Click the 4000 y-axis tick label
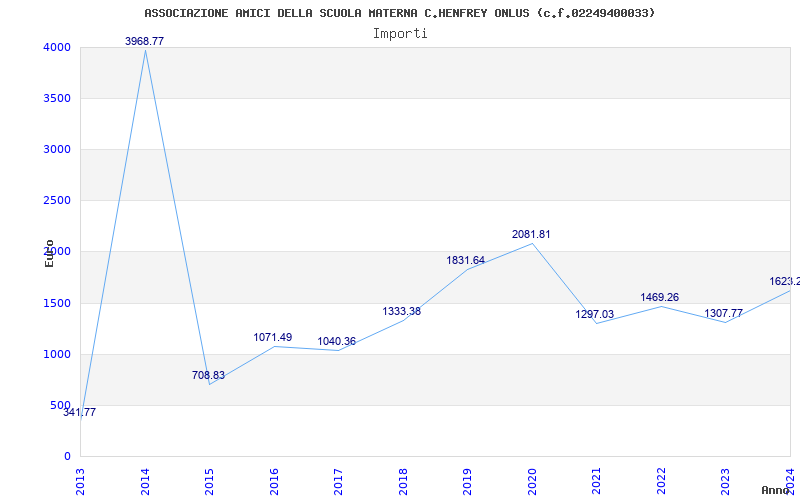 (x=56, y=47)
